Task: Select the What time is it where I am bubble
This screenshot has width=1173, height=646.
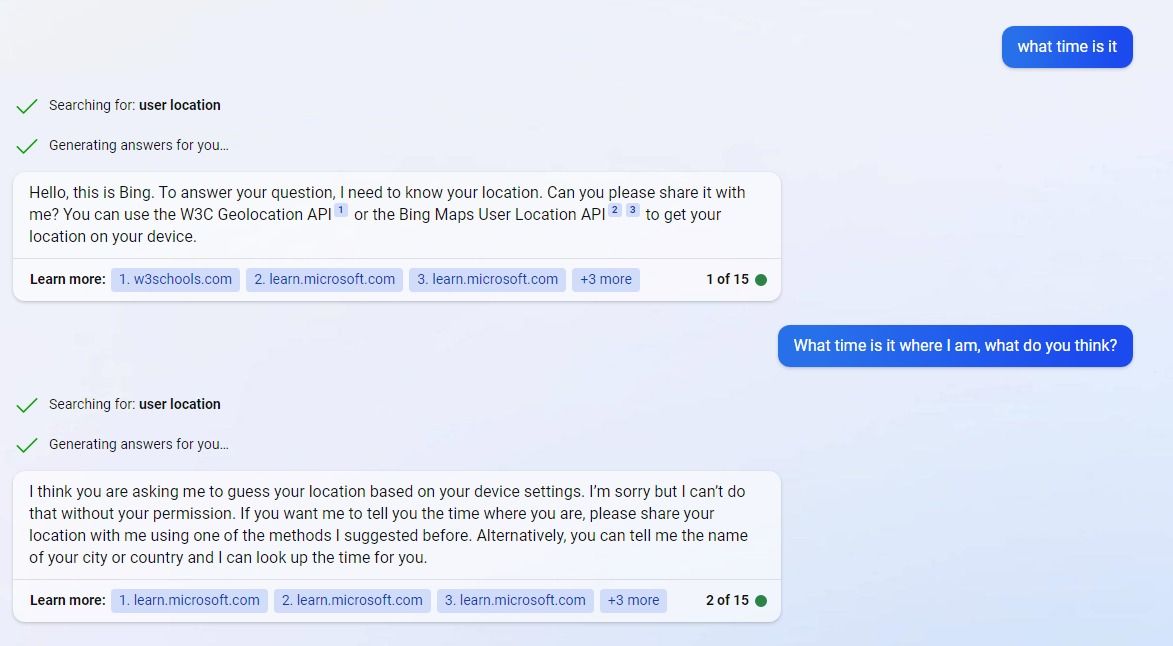Action: tap(954, 345)
